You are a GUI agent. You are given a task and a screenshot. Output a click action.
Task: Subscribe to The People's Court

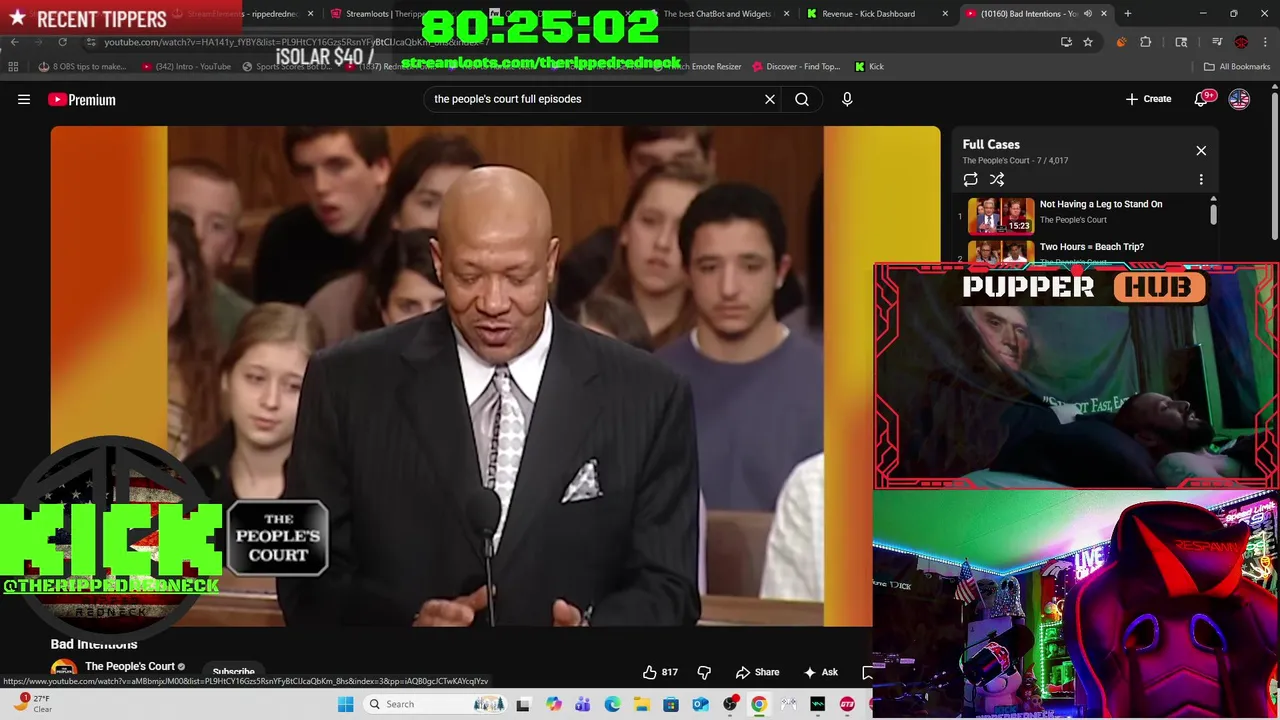pos(233,672)
